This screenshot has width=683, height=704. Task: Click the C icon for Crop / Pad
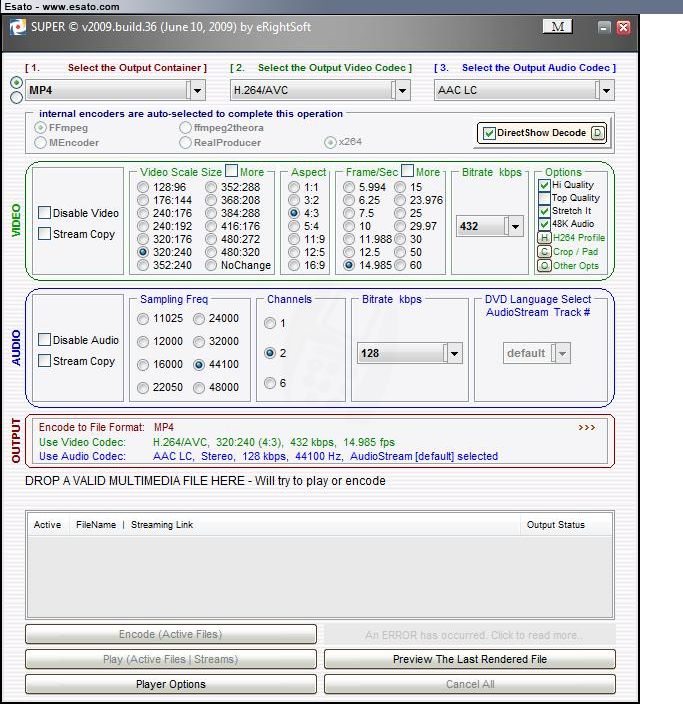pos(544,252)
